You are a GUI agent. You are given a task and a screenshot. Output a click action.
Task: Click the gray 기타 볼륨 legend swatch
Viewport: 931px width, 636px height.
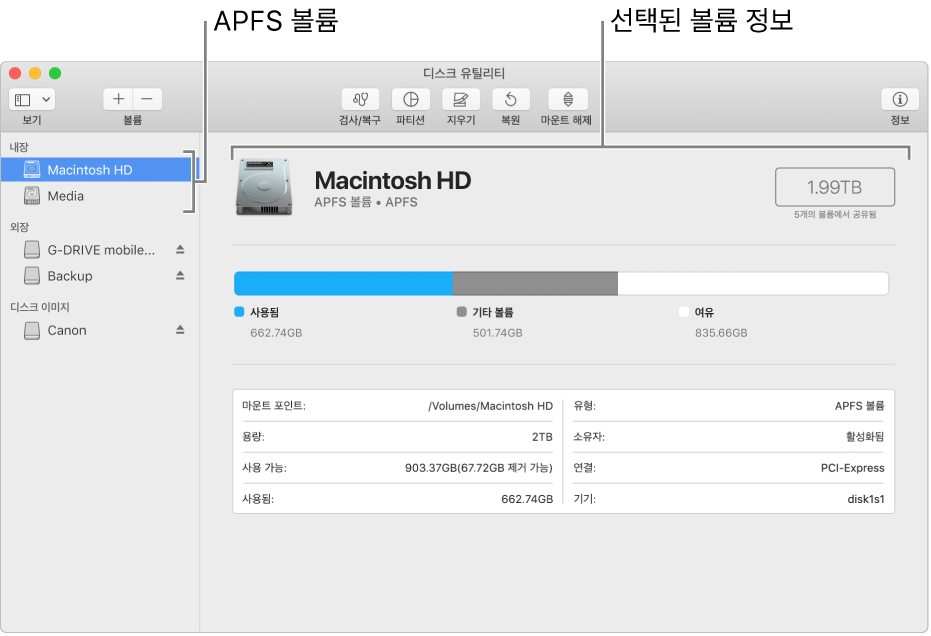[461, 312]
